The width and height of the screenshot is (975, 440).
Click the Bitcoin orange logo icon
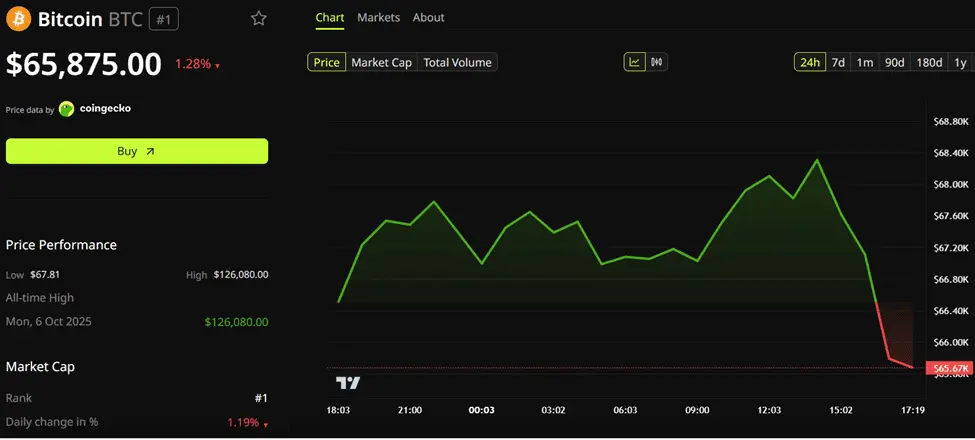[x=19, y=19]
